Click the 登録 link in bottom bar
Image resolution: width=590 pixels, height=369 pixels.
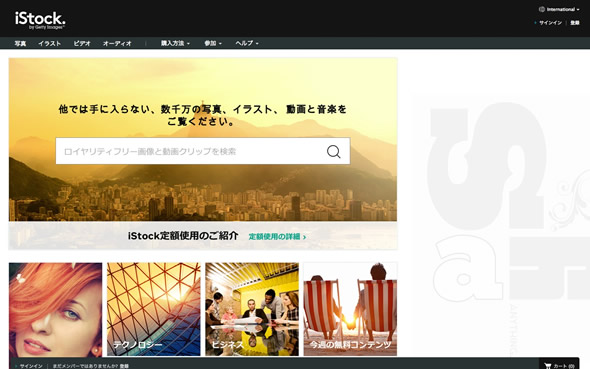tap(124, 366)
